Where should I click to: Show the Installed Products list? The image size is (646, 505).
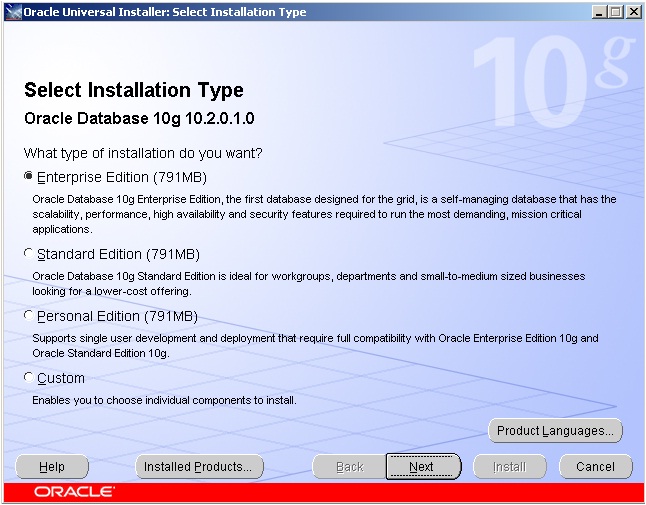point(199,466)
